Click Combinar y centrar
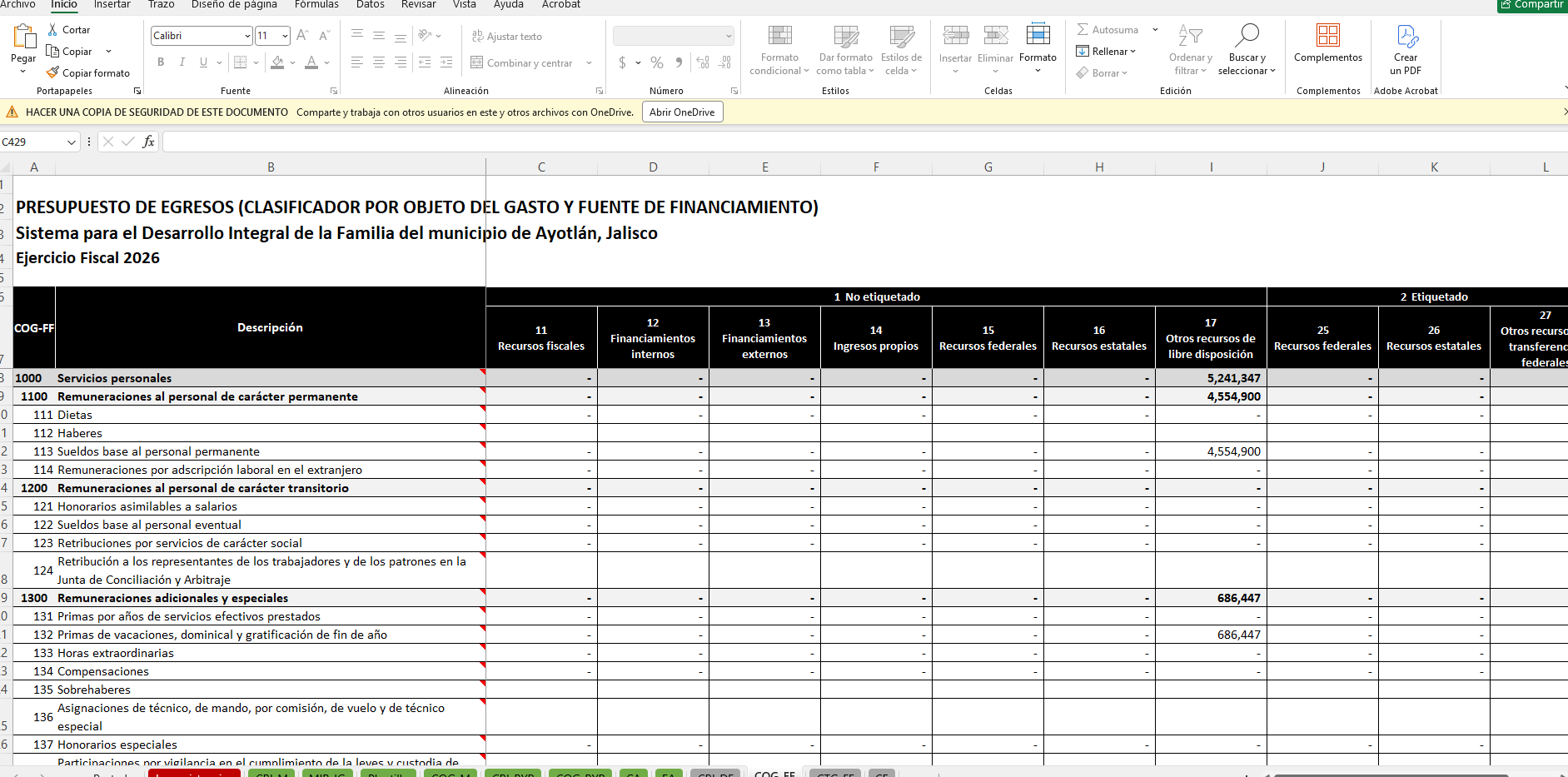Image resolution: width=1568 pixels, height=777 pixels. 521,63
